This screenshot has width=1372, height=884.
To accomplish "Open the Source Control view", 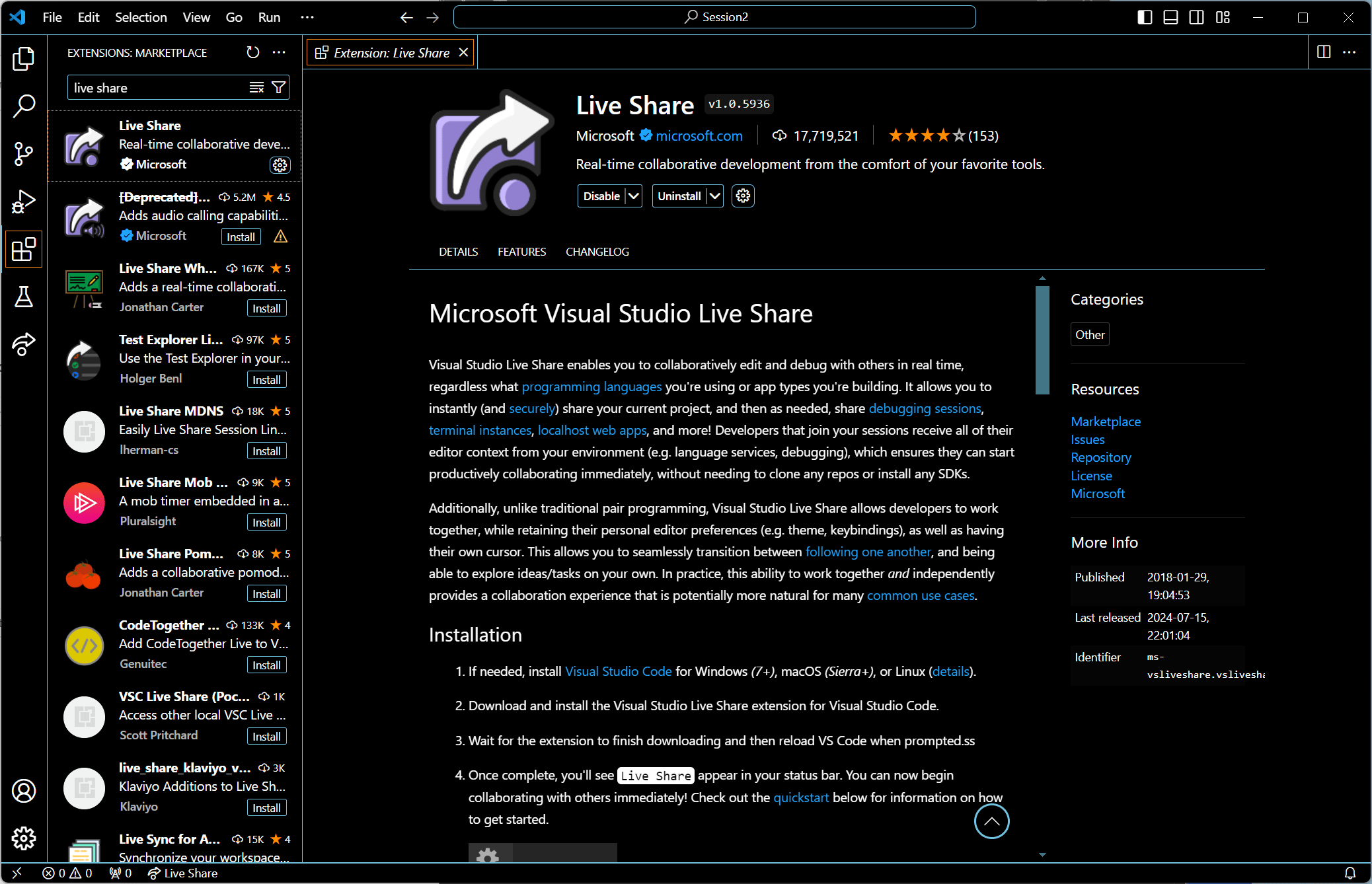I will (x=24, y=154).
